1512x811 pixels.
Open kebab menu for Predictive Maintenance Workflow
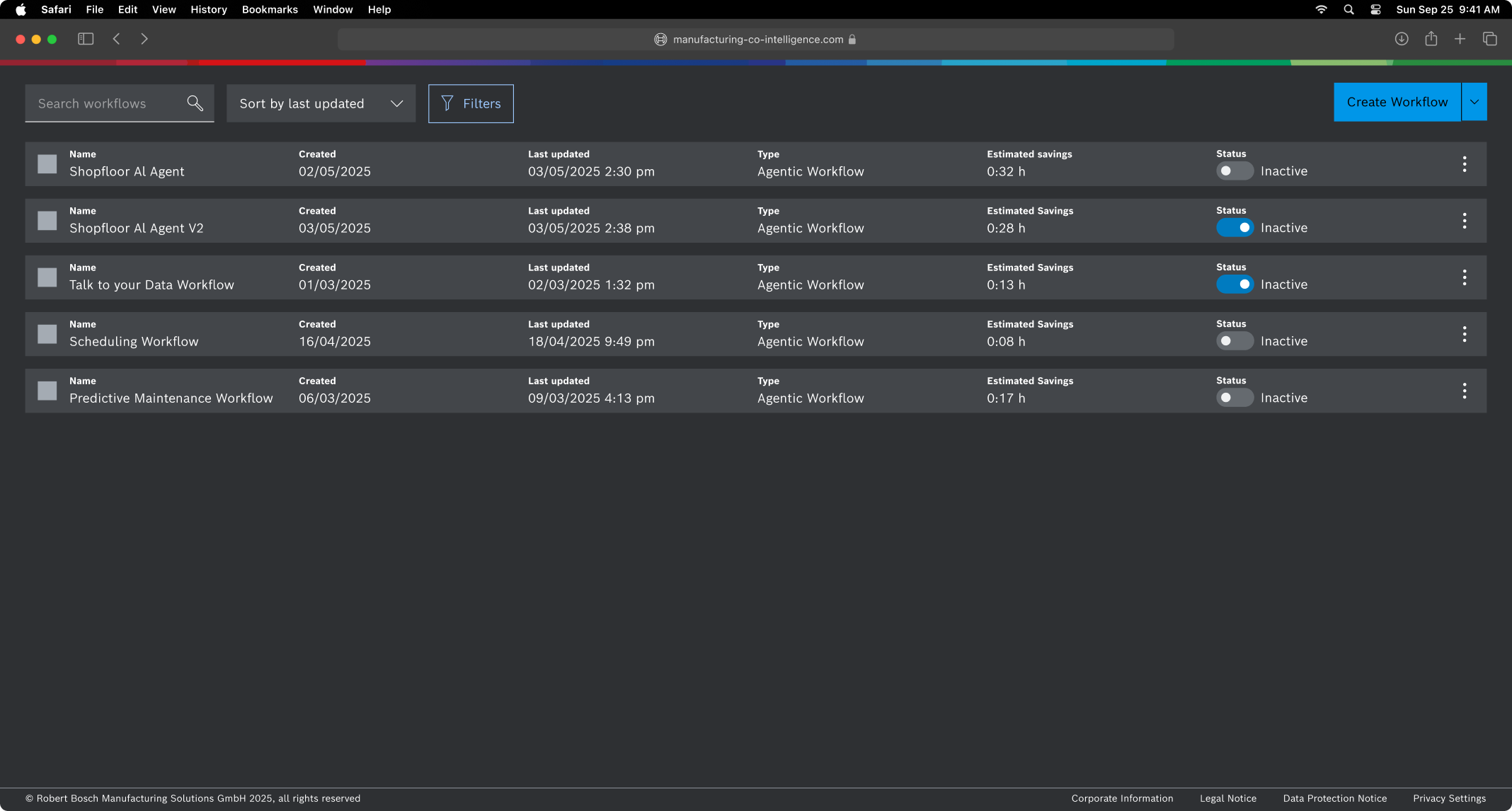click(x=1464, y=391)
